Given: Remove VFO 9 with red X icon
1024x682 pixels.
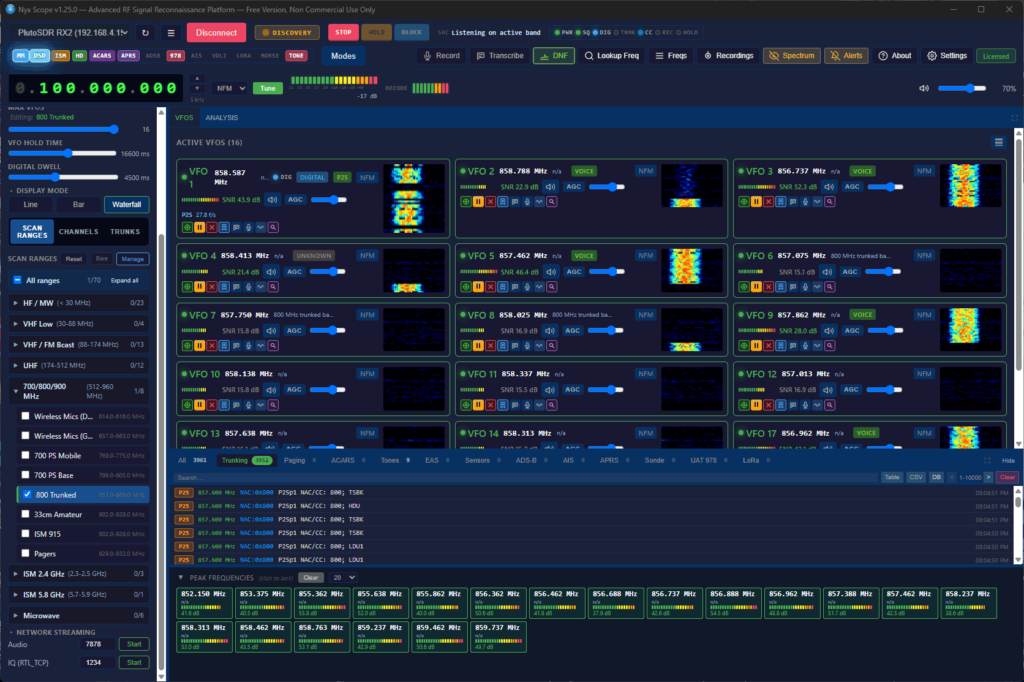Looking at the screenshot, I should pos(769,346).
